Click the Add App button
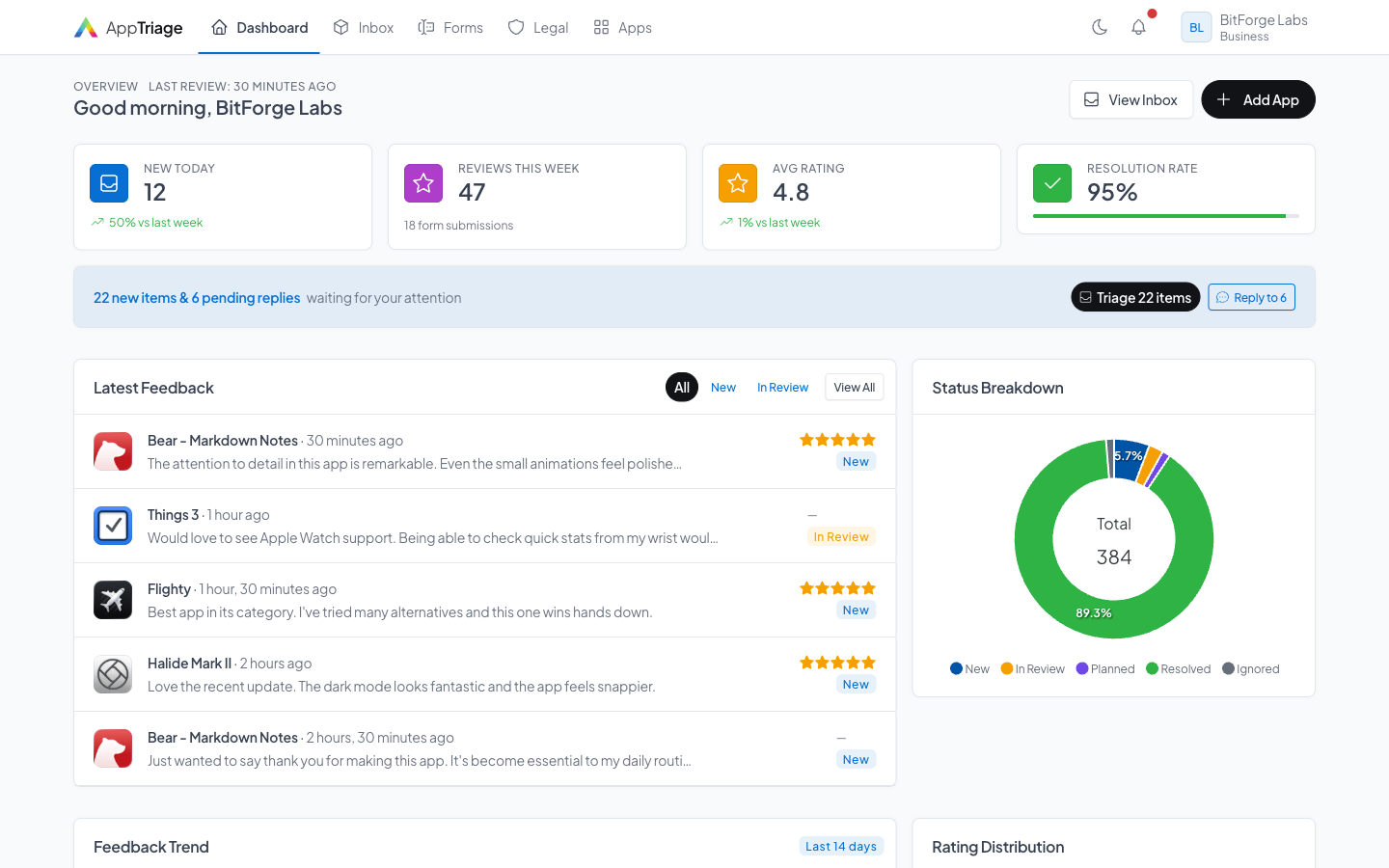1389x868 pixels. tap(1258, 99)
